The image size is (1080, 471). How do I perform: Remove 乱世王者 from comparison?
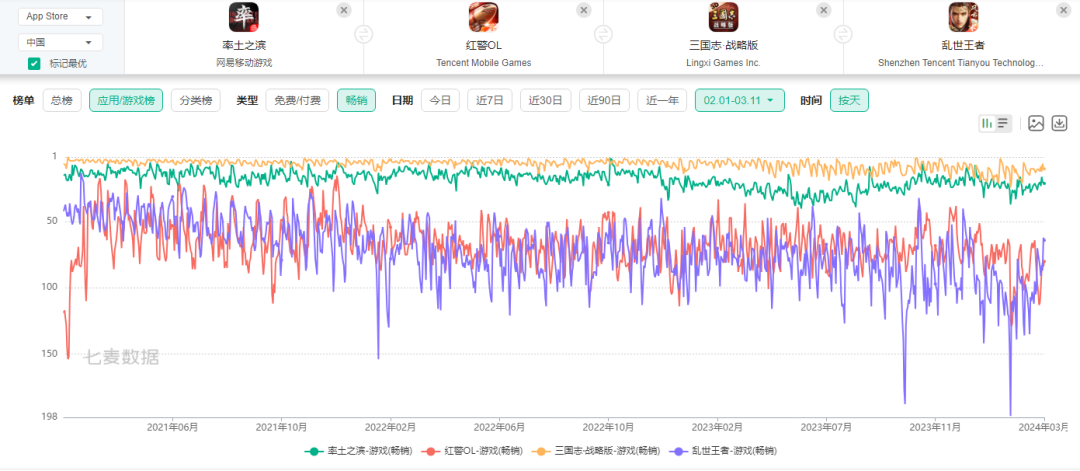coord(1063,10)
